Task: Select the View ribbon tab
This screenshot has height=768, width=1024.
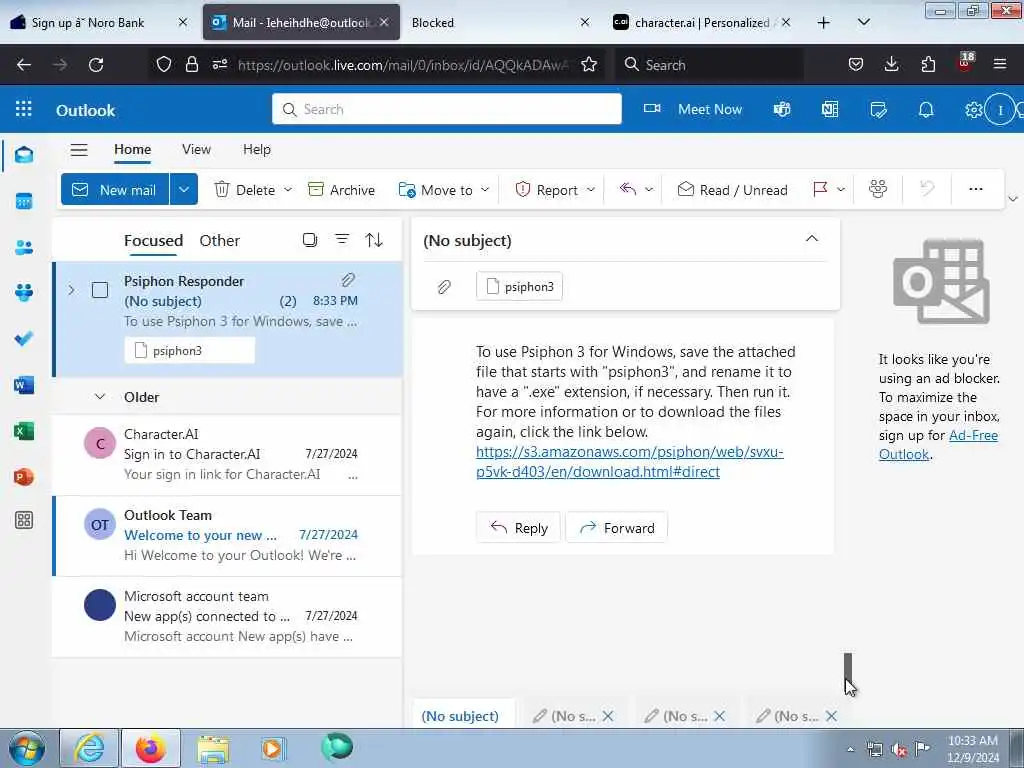Action: point(196,150)
